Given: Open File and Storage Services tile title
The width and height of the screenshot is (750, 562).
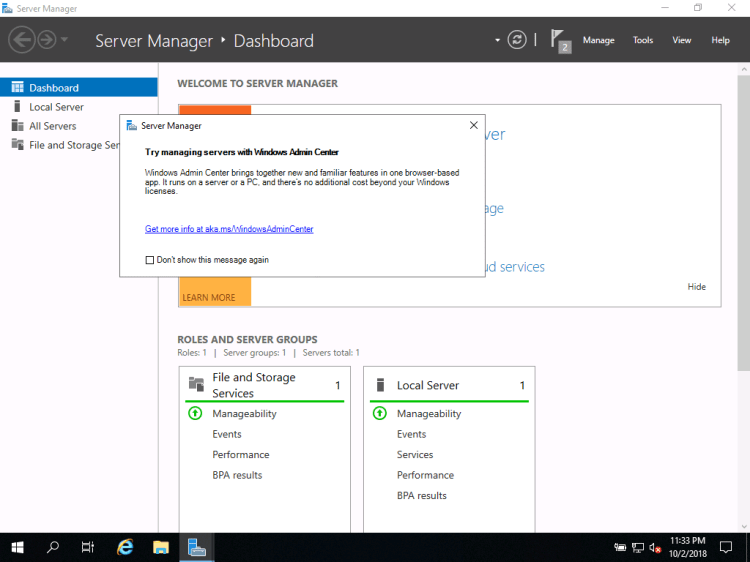Looking at the screenshot, I should coord(254,385).
